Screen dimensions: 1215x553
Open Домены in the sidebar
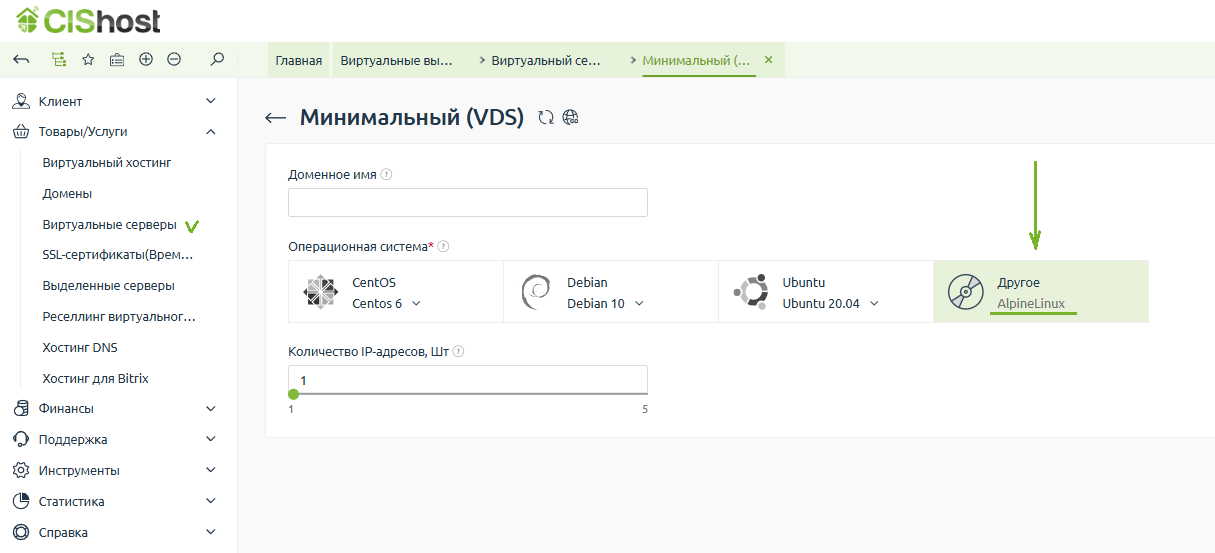(x=67, y=193)
